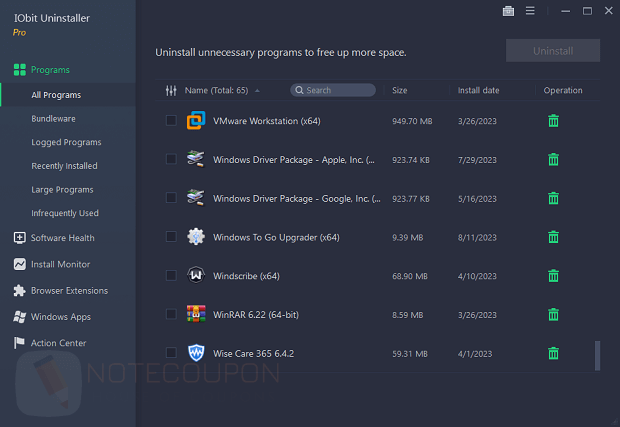Click trash icon for Wise Care 365
Image resolution: width=620 pixels, height=427 pixels.
click(x=554, y=353)
